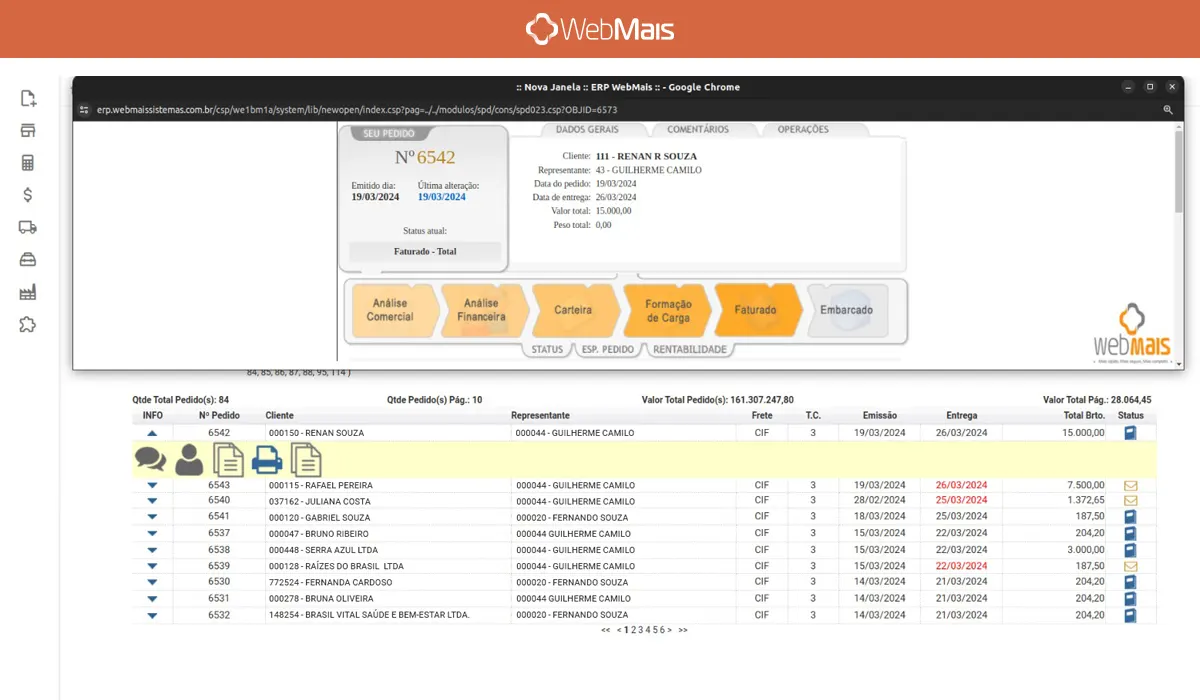This screenshot has width=1200, height=700.
Task: Toggle the flag status icon on order 6538
Action: pyautogui.click(x=1129, y=549)
